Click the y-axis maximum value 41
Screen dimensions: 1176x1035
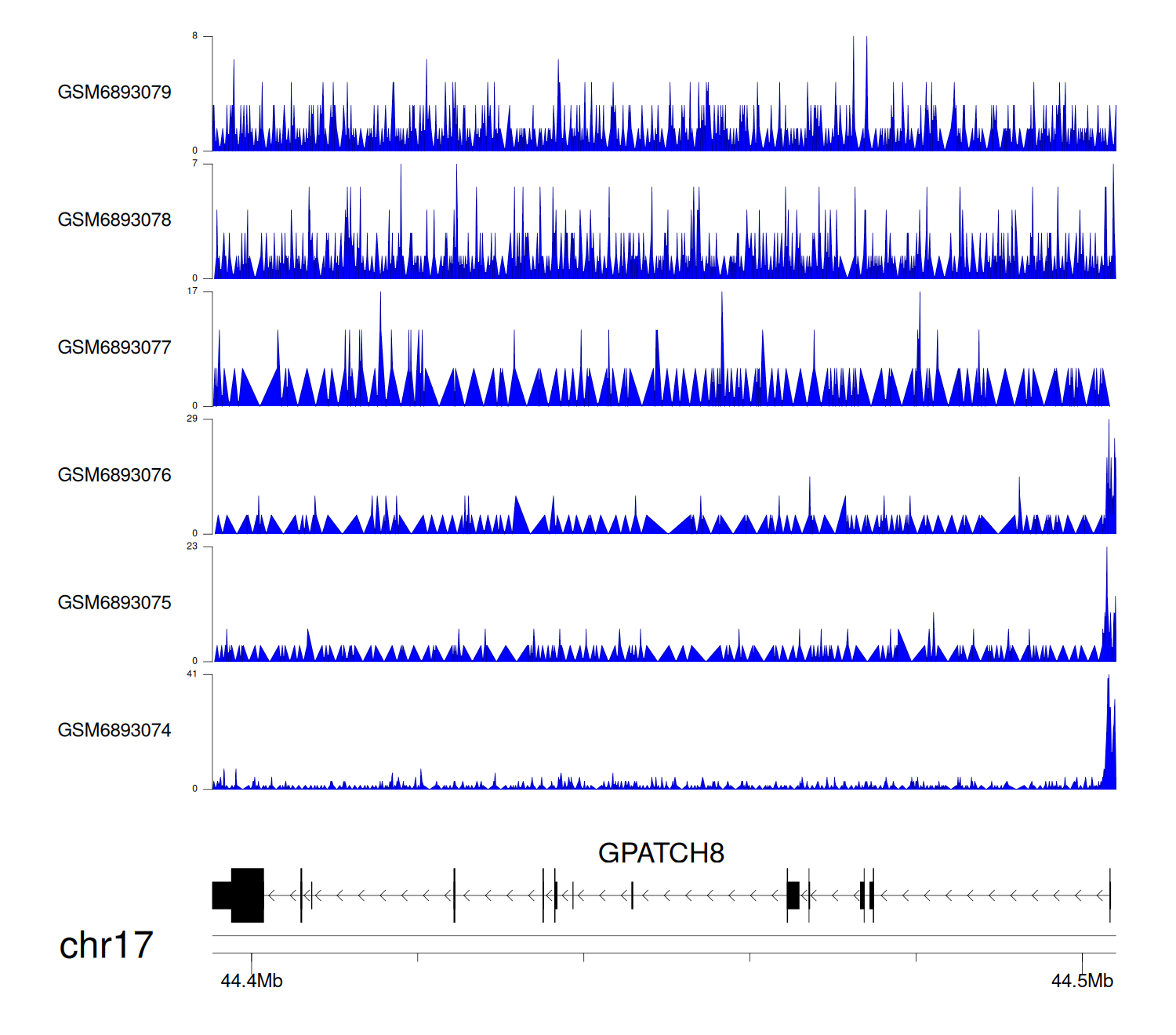192,674
